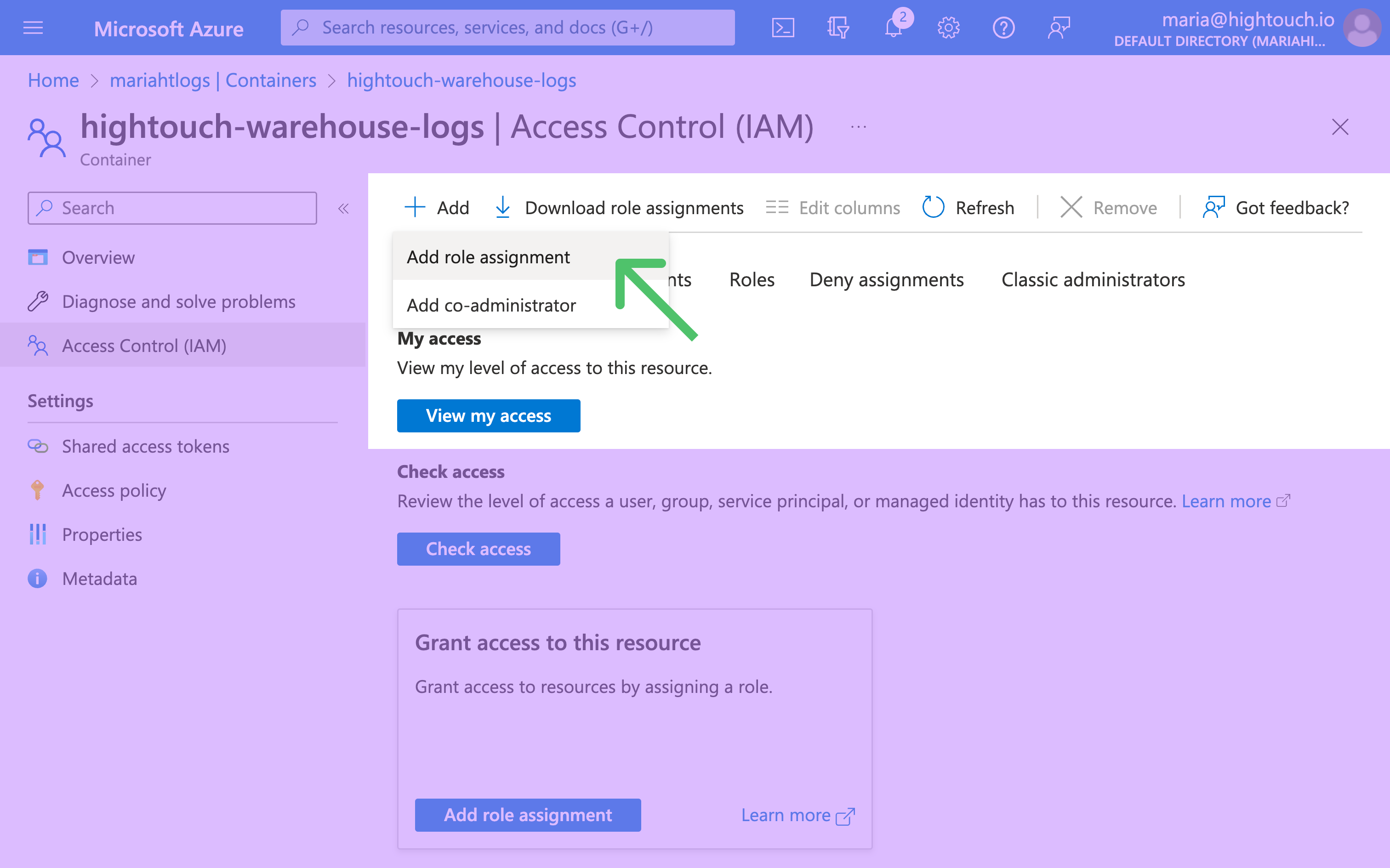Click Remove in the toolbar
Screen dimensions: 1390x868
pos(1108,207)
